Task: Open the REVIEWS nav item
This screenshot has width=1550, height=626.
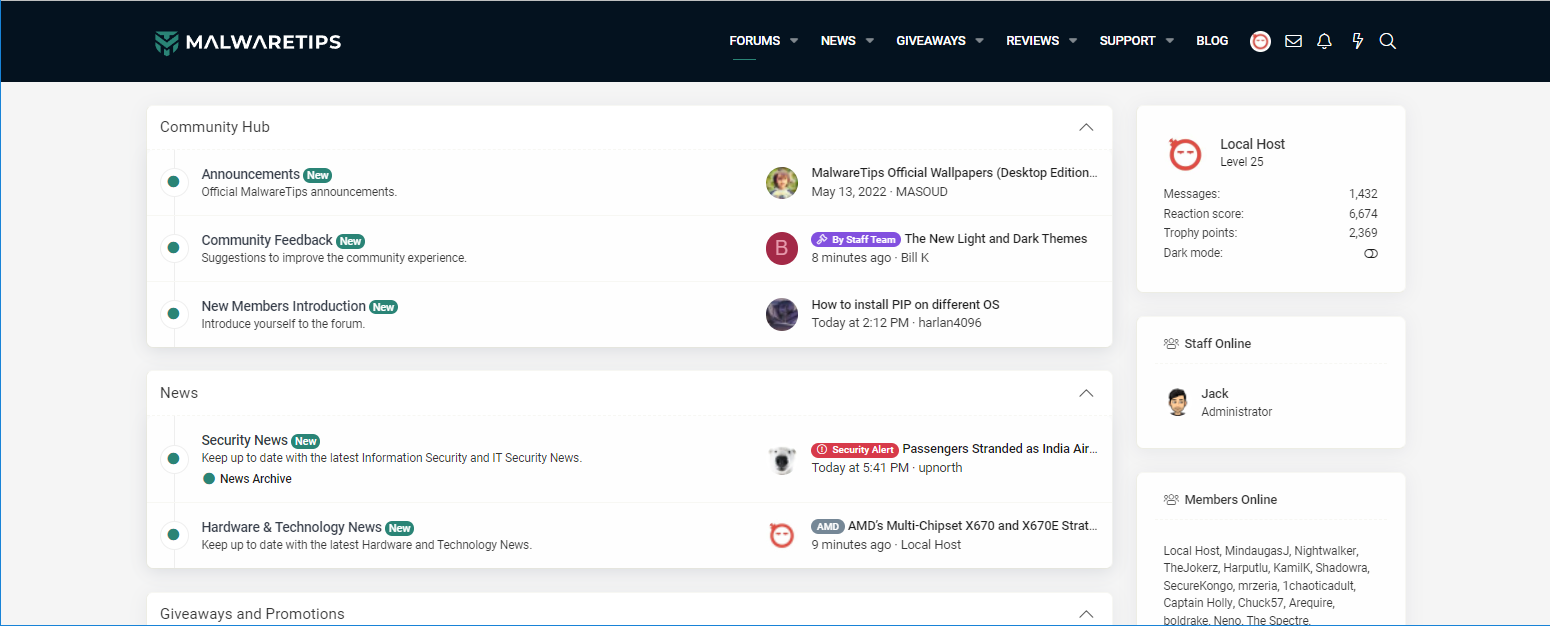Action: click(x=1033, y=41)
